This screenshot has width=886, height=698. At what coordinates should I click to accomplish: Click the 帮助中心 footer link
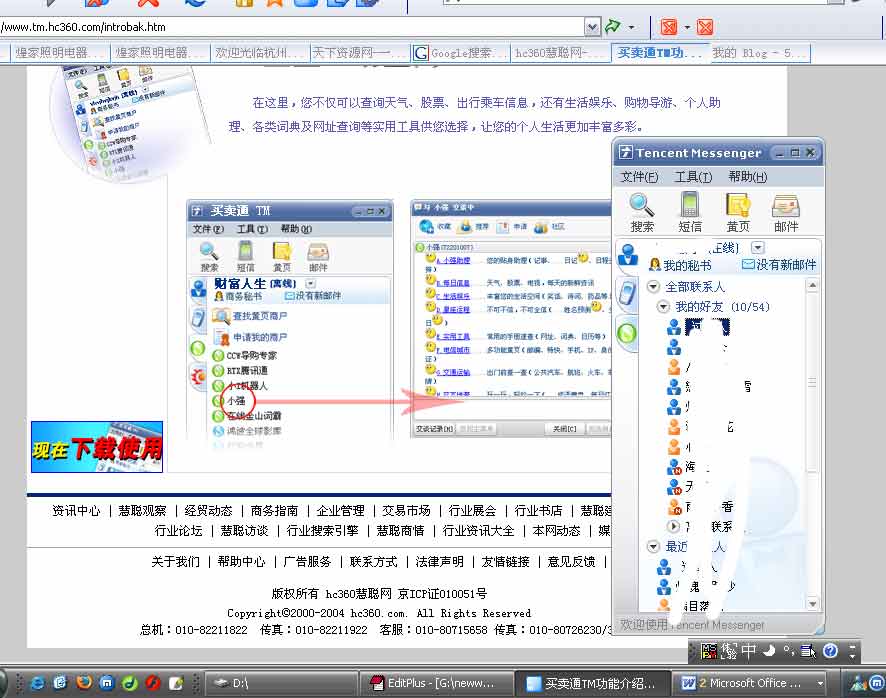click(x=241, y=562)
